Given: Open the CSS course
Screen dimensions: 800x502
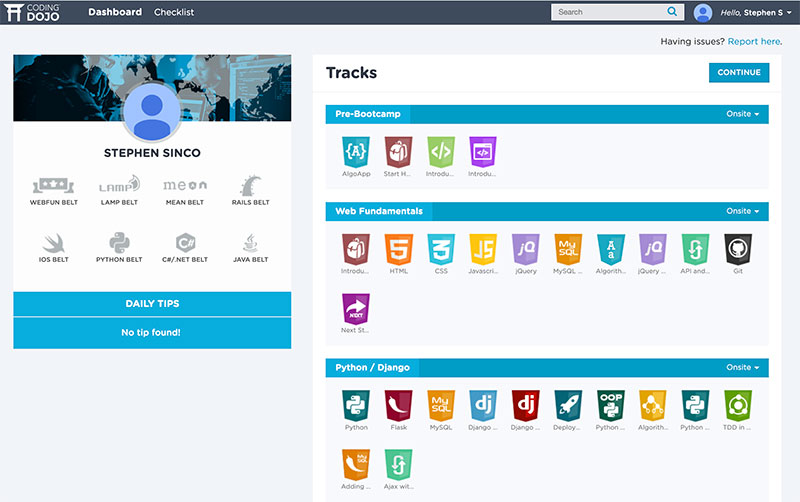Looking at the screenshot, I should (441, 249).
